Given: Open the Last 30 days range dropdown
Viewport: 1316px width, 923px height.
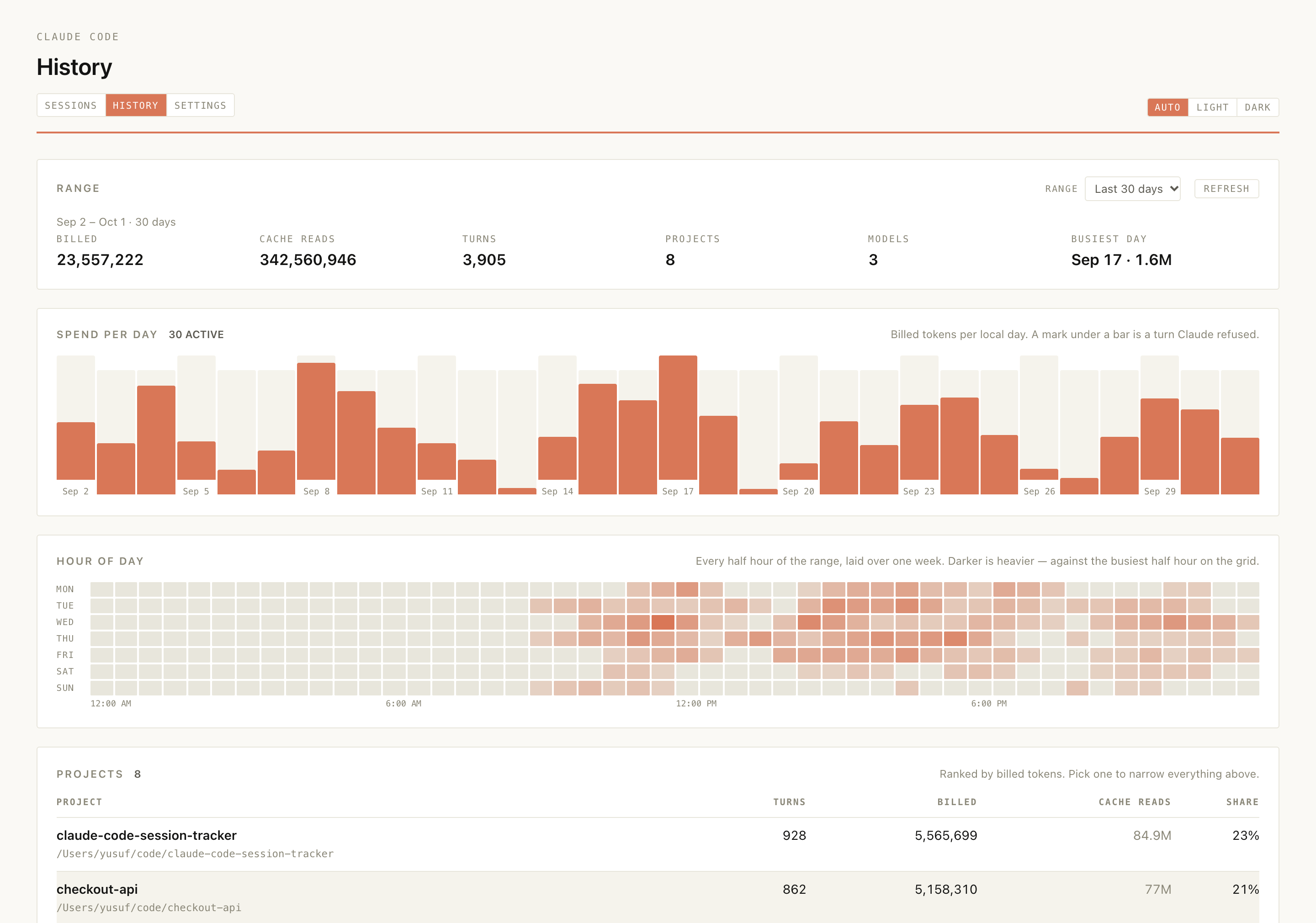Looking at the screenshot, I should 1133,189.
